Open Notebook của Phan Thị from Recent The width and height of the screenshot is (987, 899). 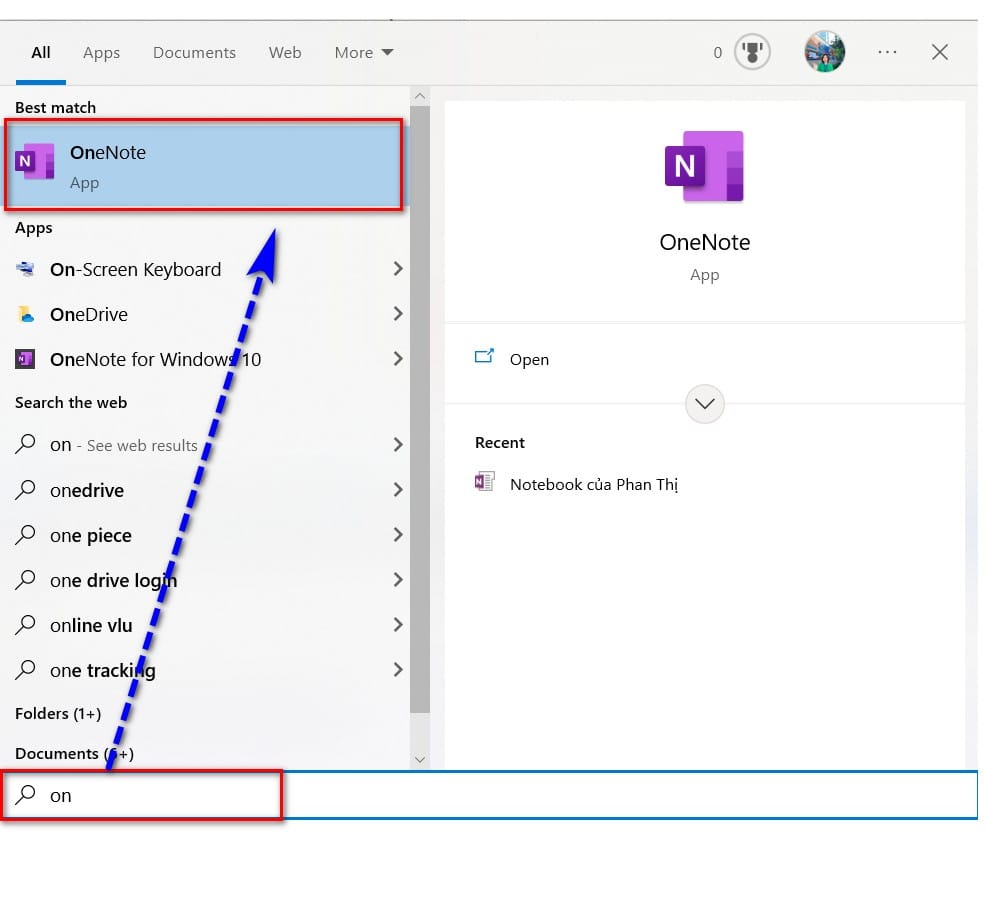click(x=594, y=483)
